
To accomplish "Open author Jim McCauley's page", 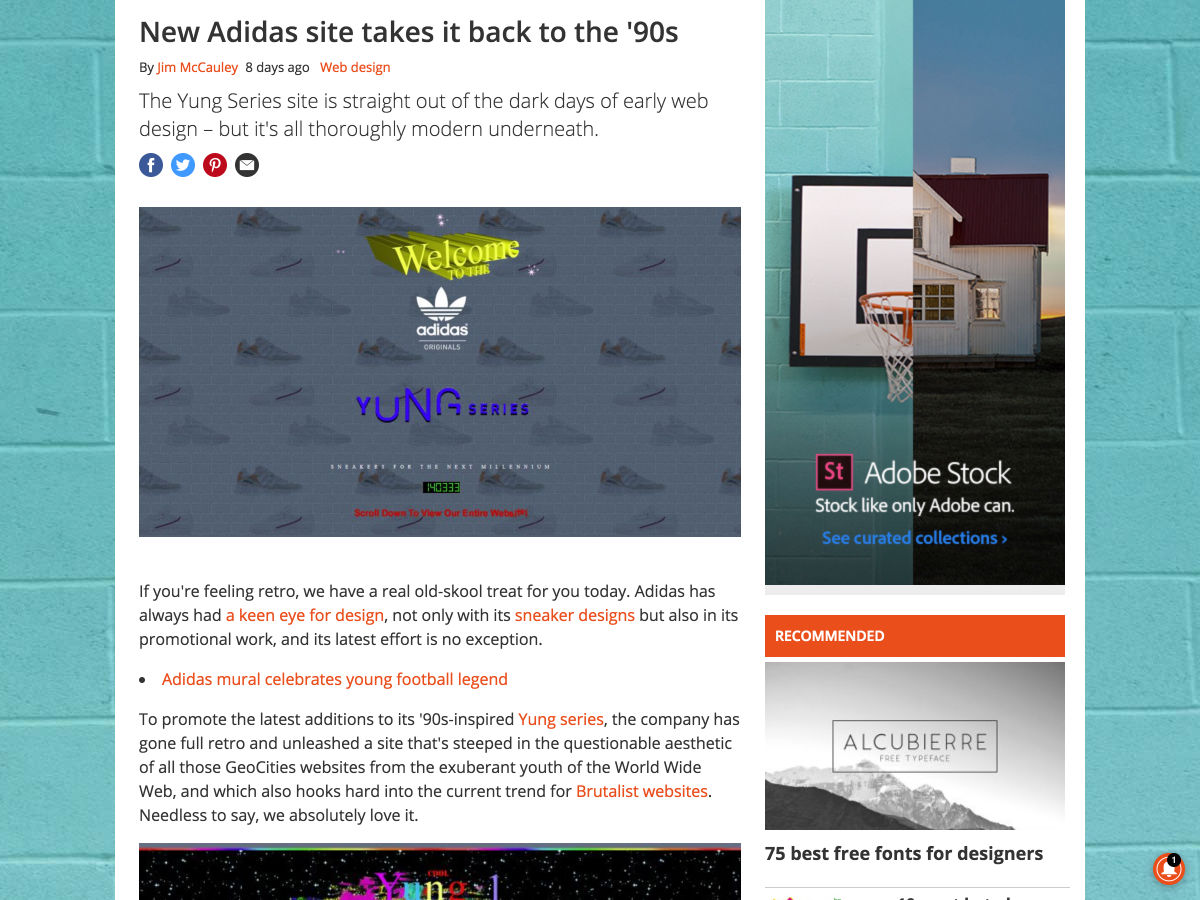I will point(197,67).
